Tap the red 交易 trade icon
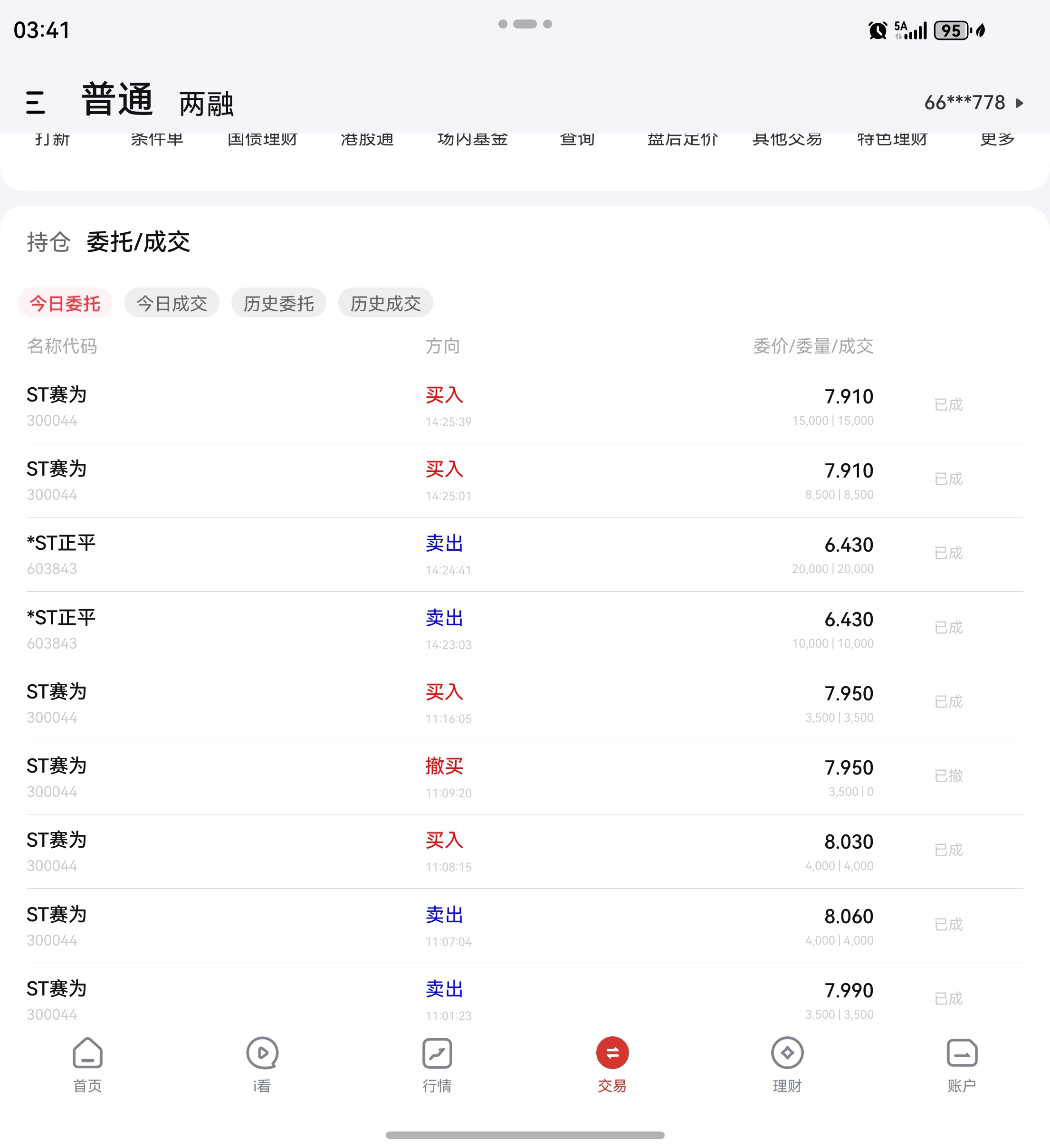The height and width of the screenshot is (1148, 1050). 612,1053
